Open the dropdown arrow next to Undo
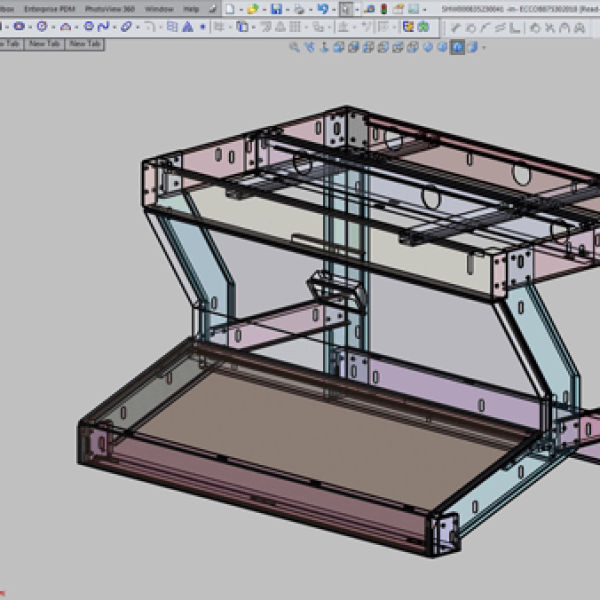600x600 pixels. [334, 9]
